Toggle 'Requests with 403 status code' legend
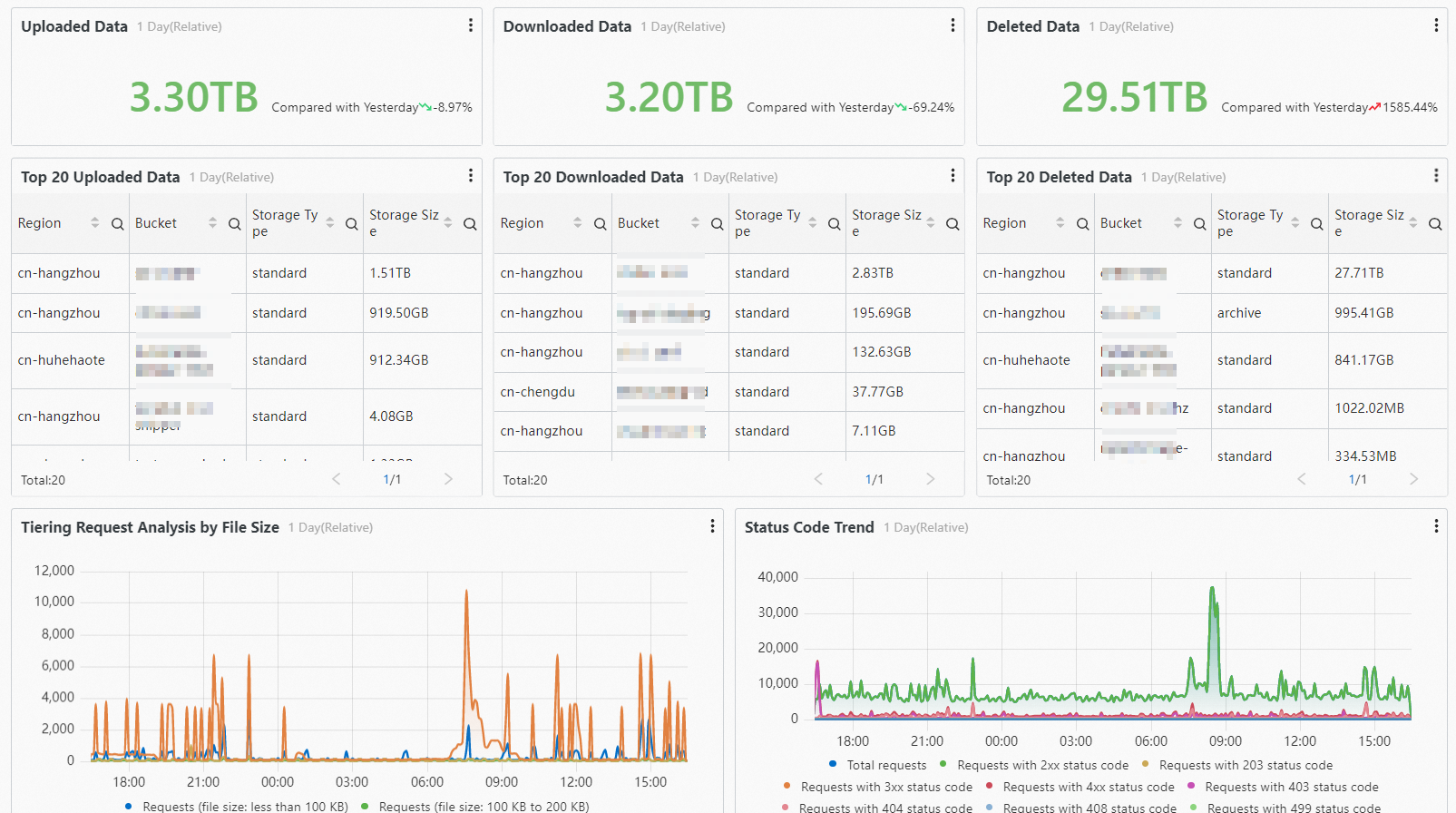The width and height of the screenshot is (1456, 813). point(1283,787)
